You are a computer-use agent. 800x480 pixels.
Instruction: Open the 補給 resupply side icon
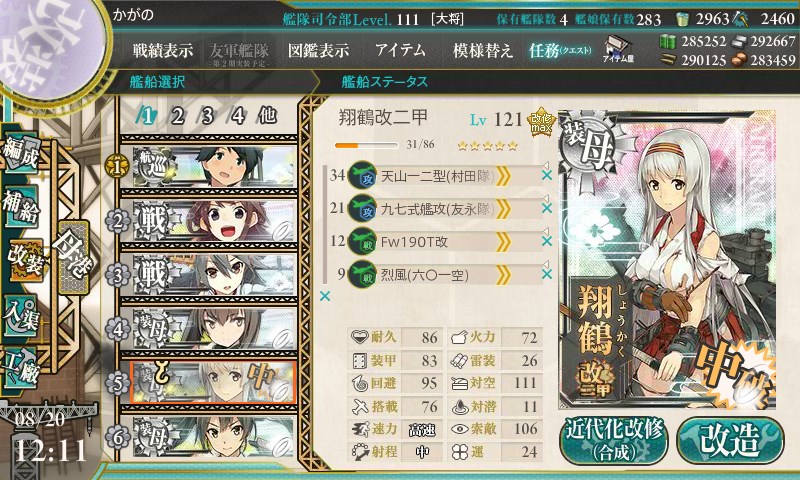coord(20,206)
